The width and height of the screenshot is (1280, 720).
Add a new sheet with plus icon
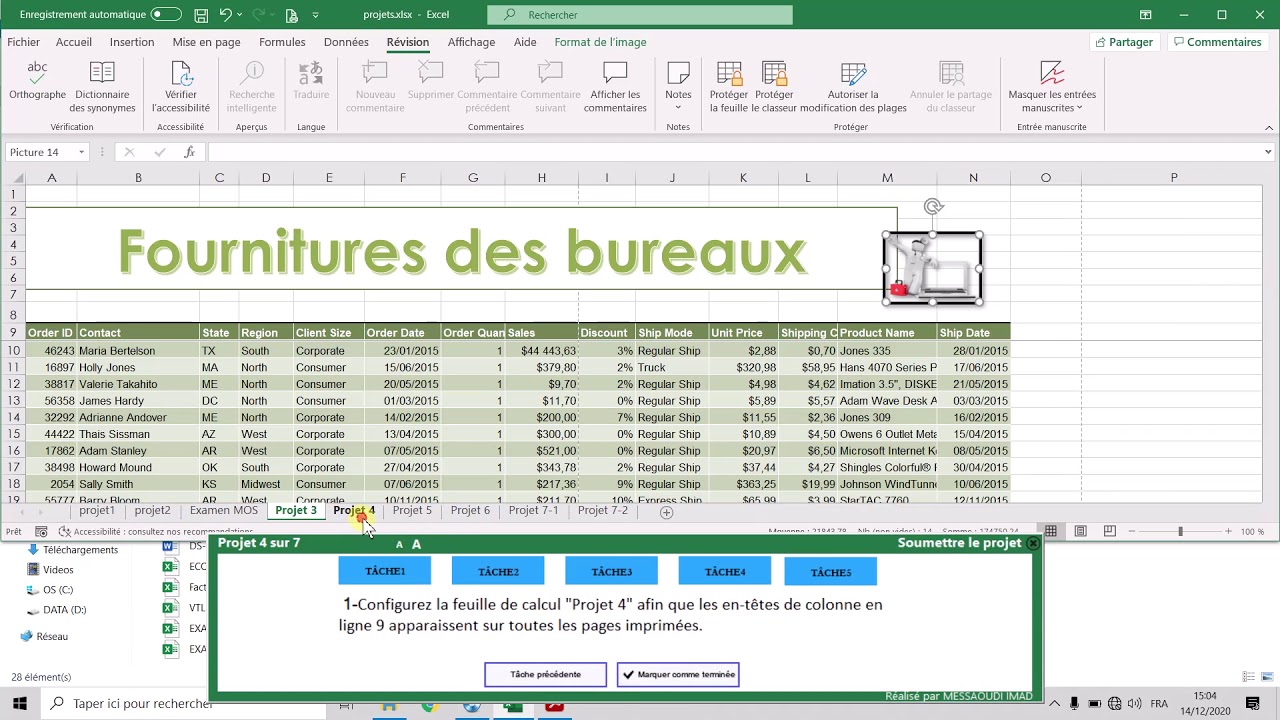(666, 512)
